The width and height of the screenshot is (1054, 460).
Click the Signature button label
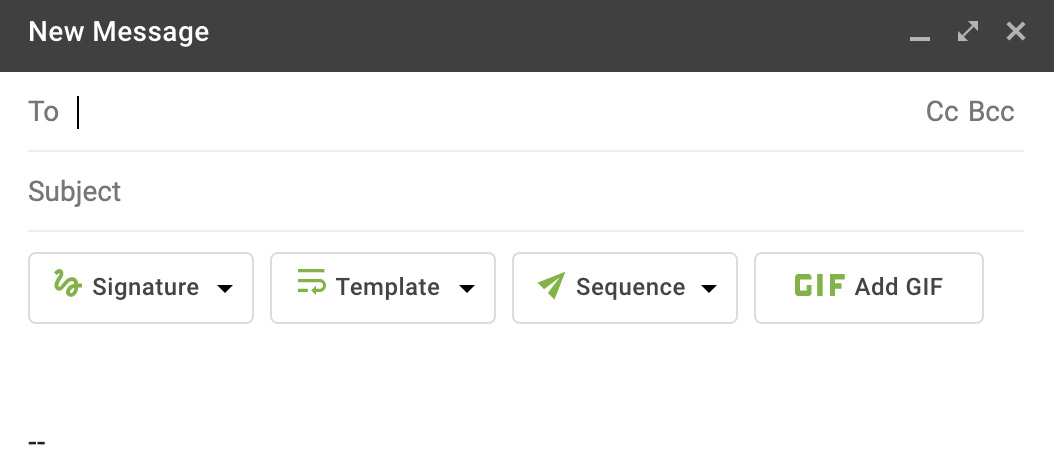(146, 288)
